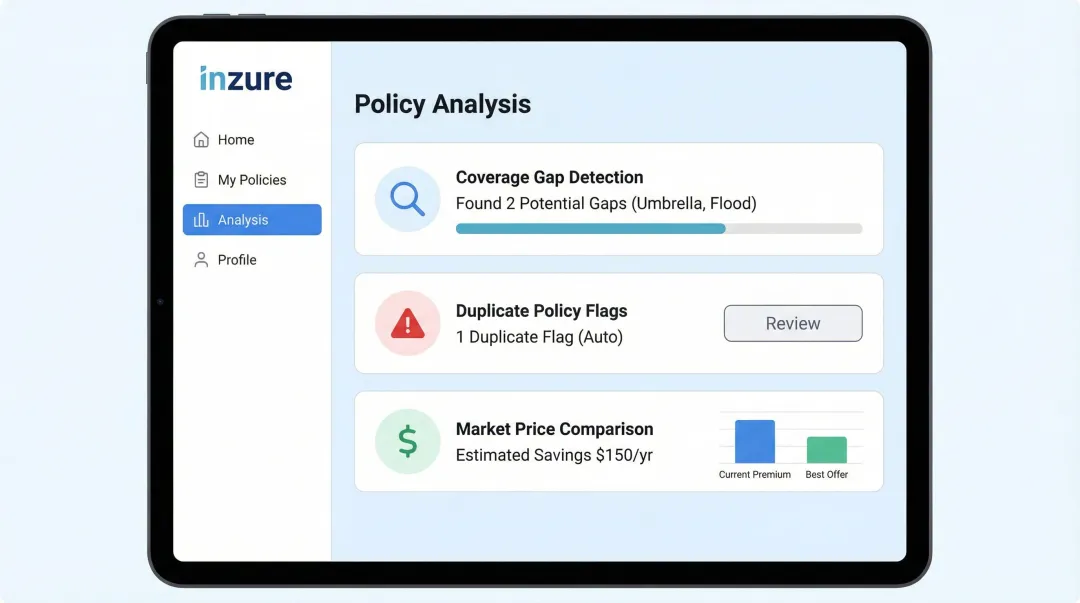Click the Estimated Savings $150/yr text
1080x603 pixels.
pyautogui.click(x=555, y=455)
